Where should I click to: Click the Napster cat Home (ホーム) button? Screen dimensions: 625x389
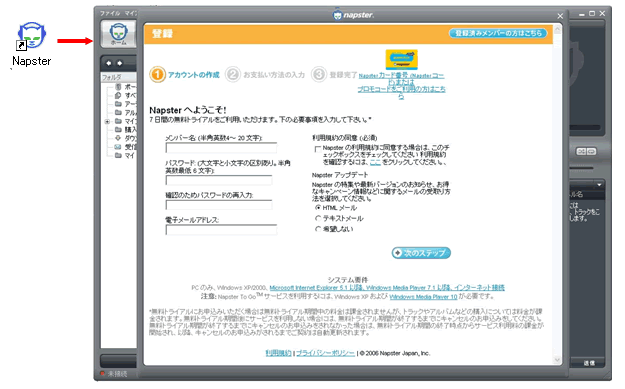click(x=118, y=34)
